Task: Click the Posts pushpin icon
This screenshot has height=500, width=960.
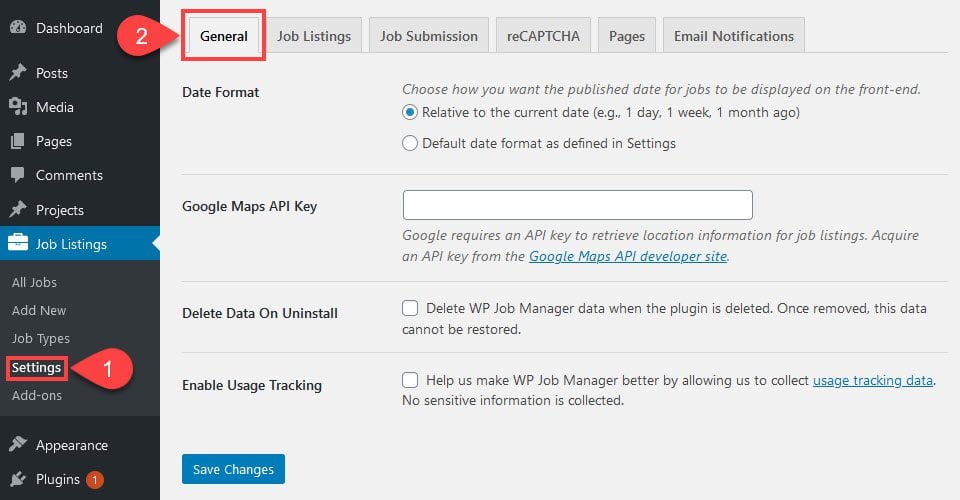Action: (x=18, y=73)
